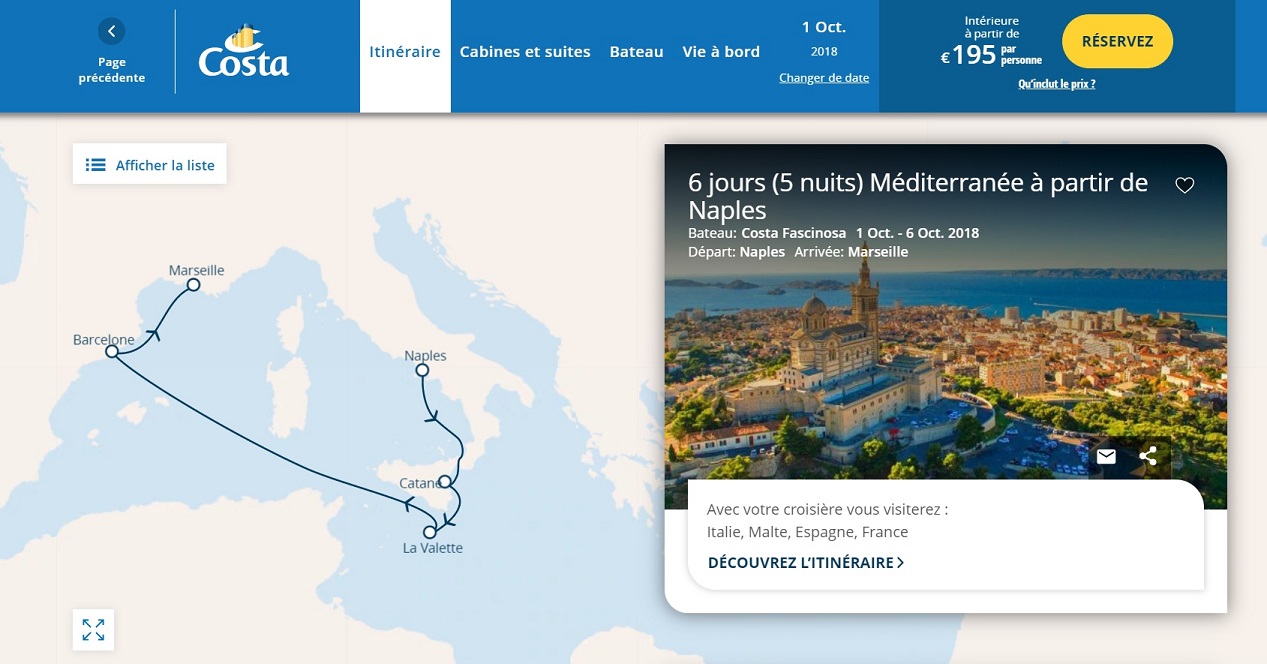
Task: Expand the map to fullscreen
Action: (x=93, y=630)
